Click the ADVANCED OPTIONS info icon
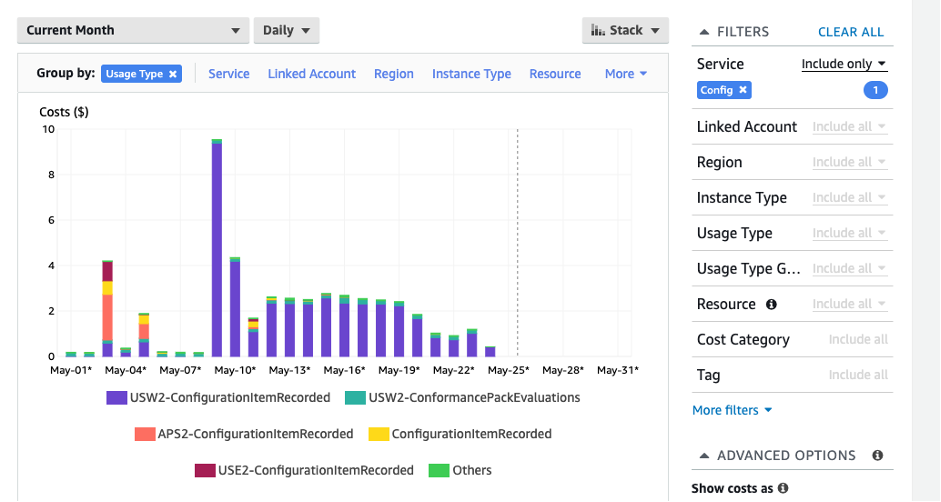This screenshot has width=941, height=502. point(877,455)
